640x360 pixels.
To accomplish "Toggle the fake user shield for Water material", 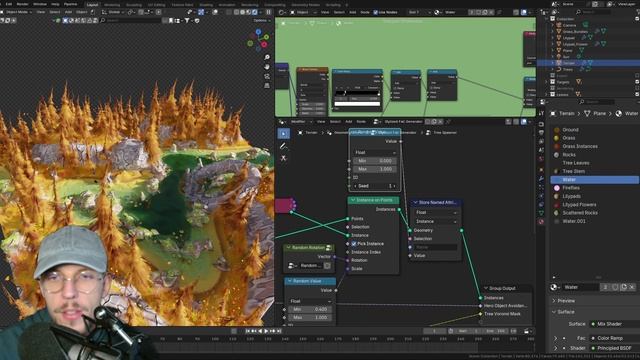I will (x=615, y=287).
